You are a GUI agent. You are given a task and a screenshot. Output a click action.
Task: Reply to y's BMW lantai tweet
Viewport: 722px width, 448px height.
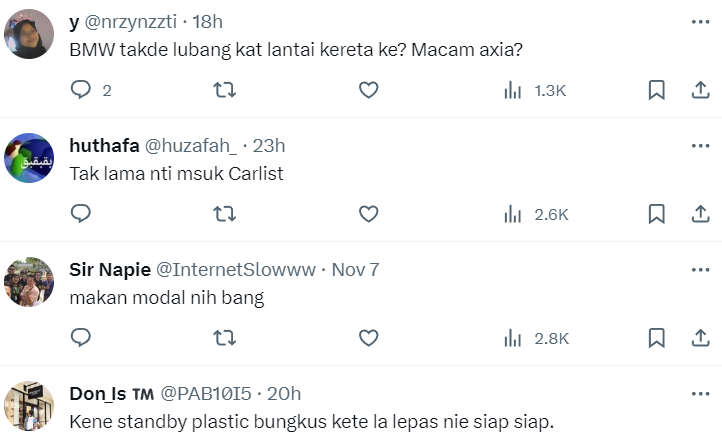(x=82, y=90)
